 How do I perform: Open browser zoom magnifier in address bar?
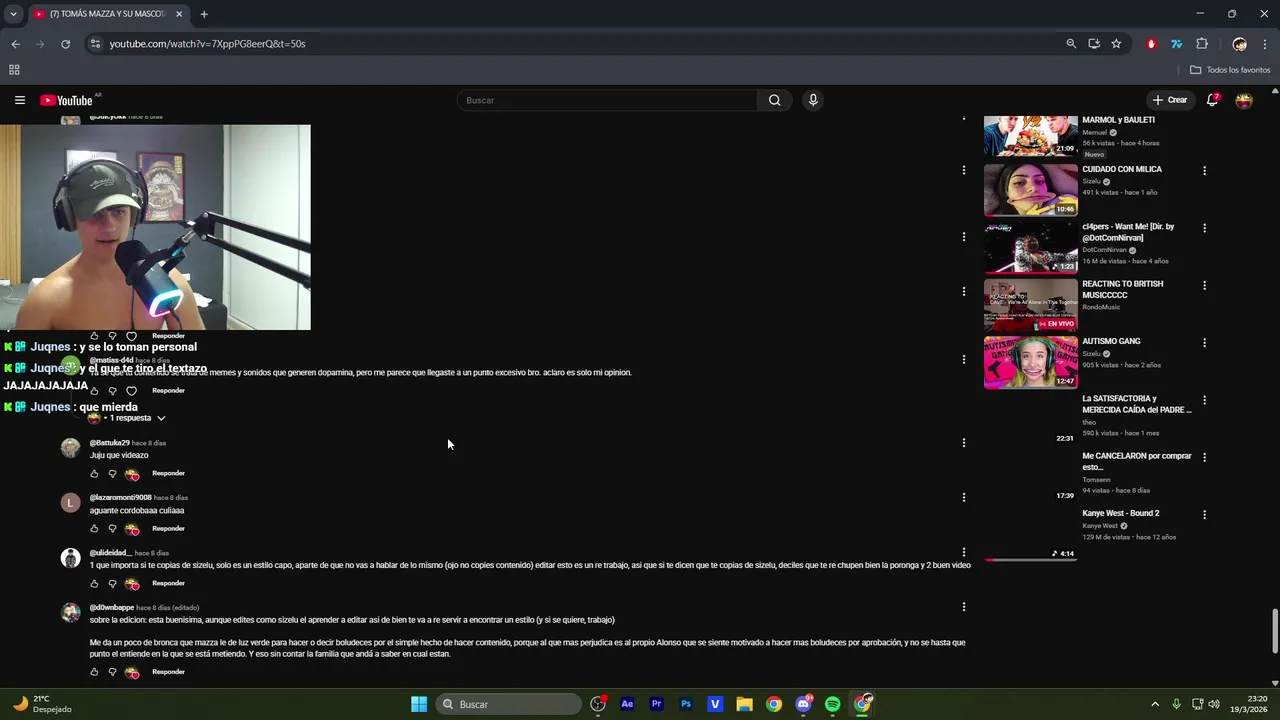(1071, 44)
